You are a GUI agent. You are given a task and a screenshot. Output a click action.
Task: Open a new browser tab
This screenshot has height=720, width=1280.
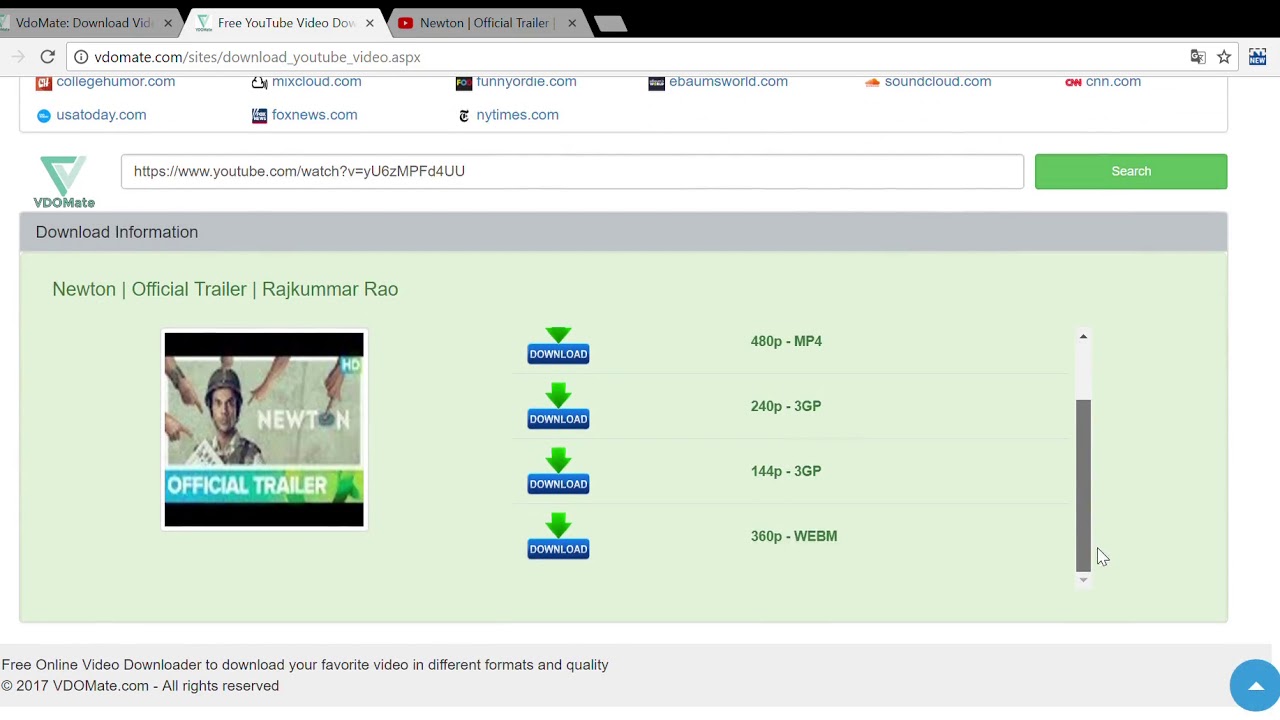pos(610,23)
